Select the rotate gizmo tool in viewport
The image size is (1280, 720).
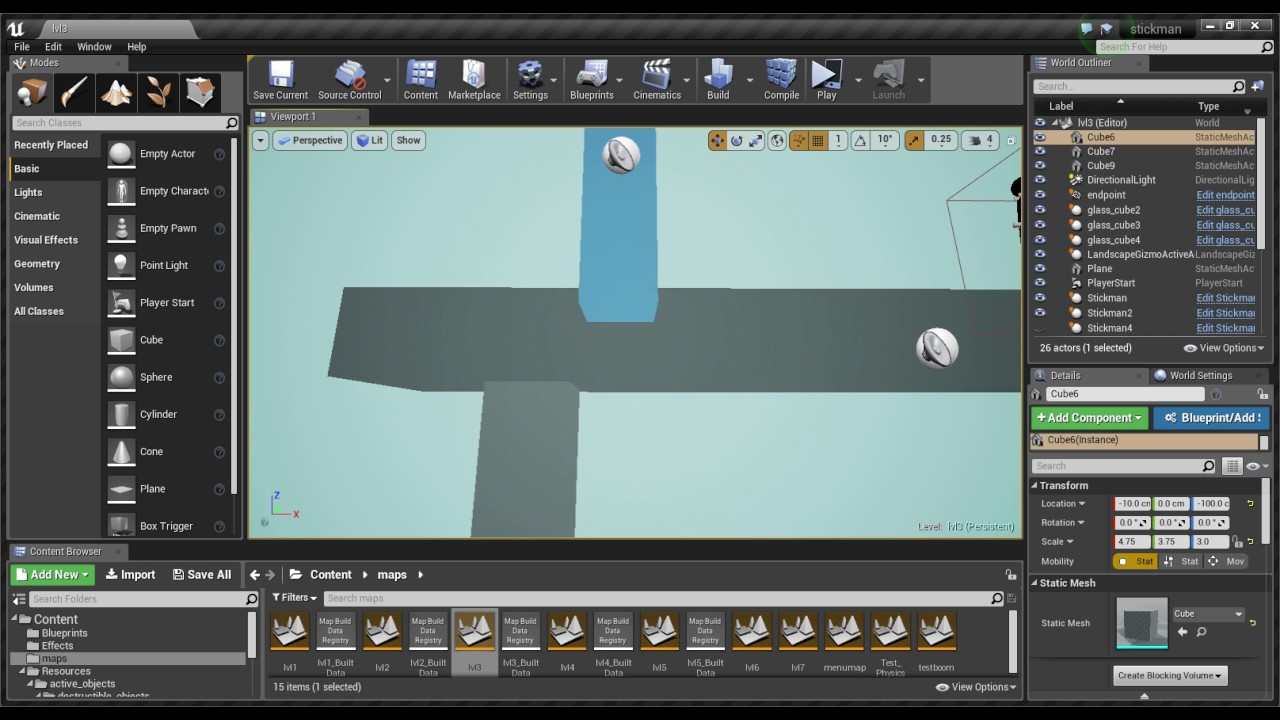736,141
